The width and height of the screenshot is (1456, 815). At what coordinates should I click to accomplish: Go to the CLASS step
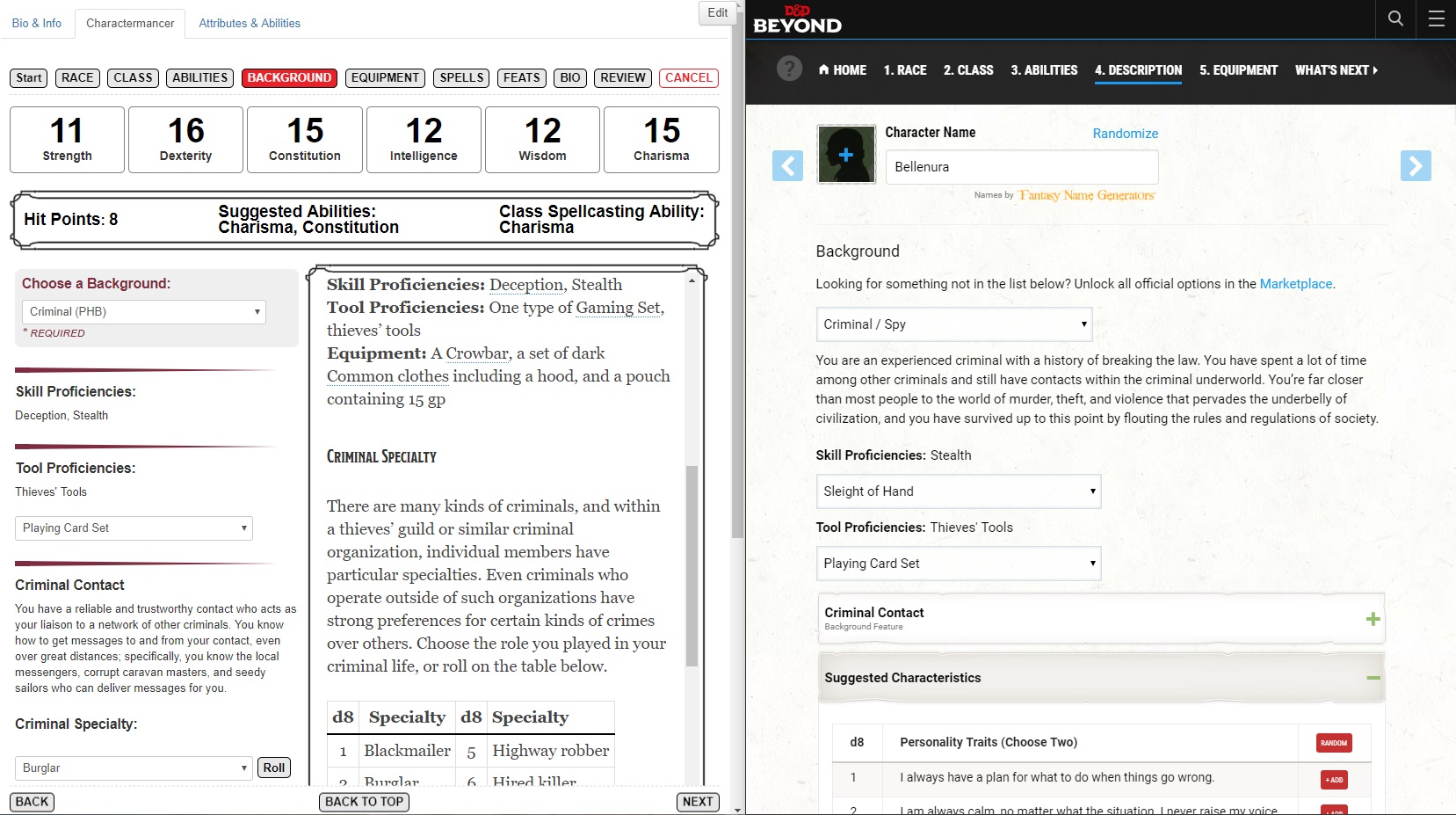point(134,77)
